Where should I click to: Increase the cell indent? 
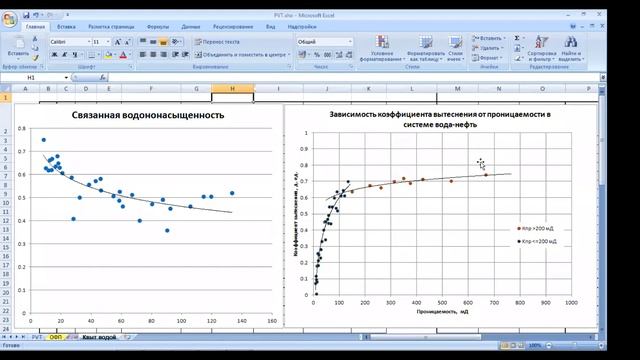(x=185, y=54)
